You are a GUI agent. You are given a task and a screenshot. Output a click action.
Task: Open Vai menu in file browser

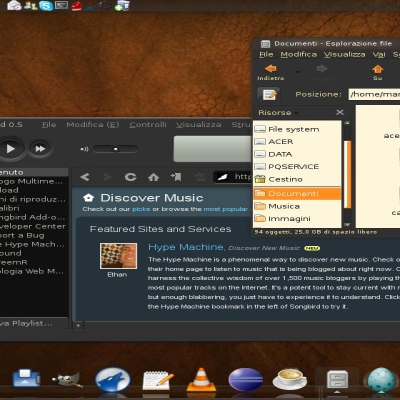pos(379,55)
